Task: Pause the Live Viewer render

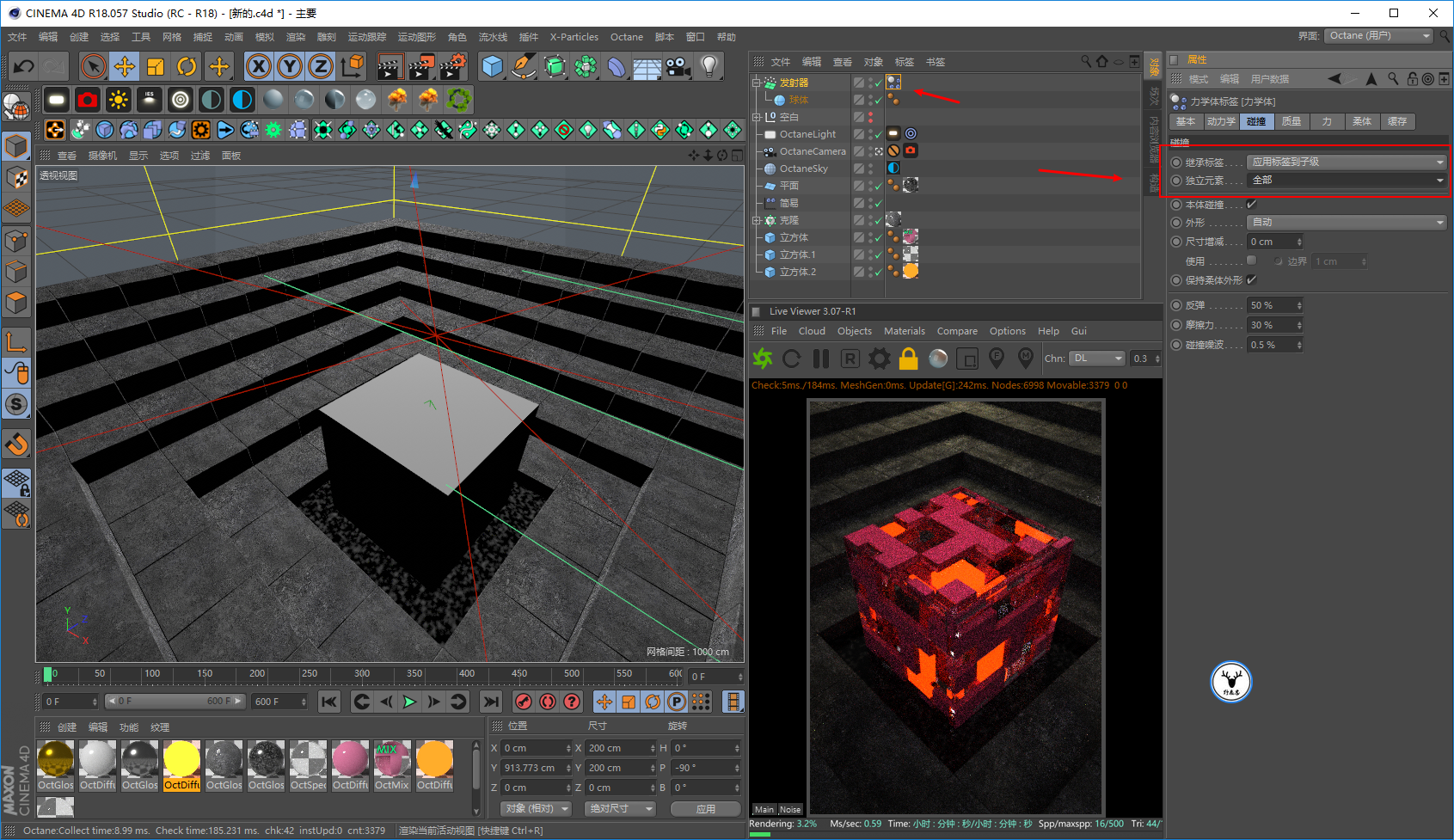Action: (x=821, y=359)
